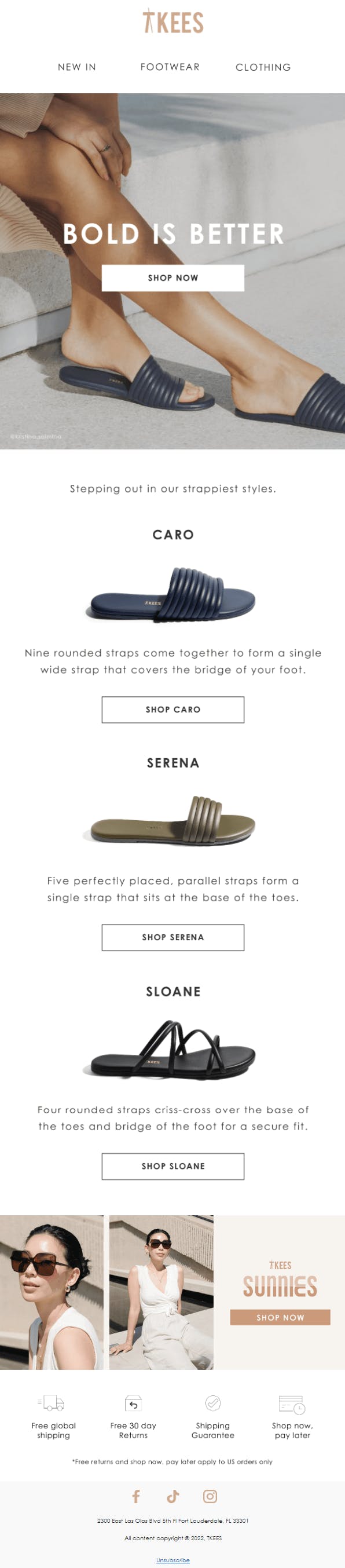Click the Shipping Guarantee checkmark icon

tap(213, 1402)
